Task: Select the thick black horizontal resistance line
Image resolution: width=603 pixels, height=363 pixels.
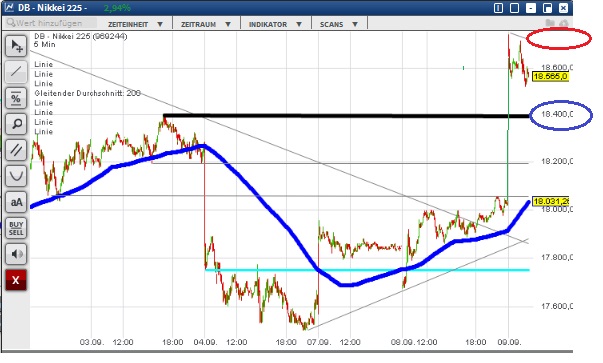Action: (x=346, y=115)
